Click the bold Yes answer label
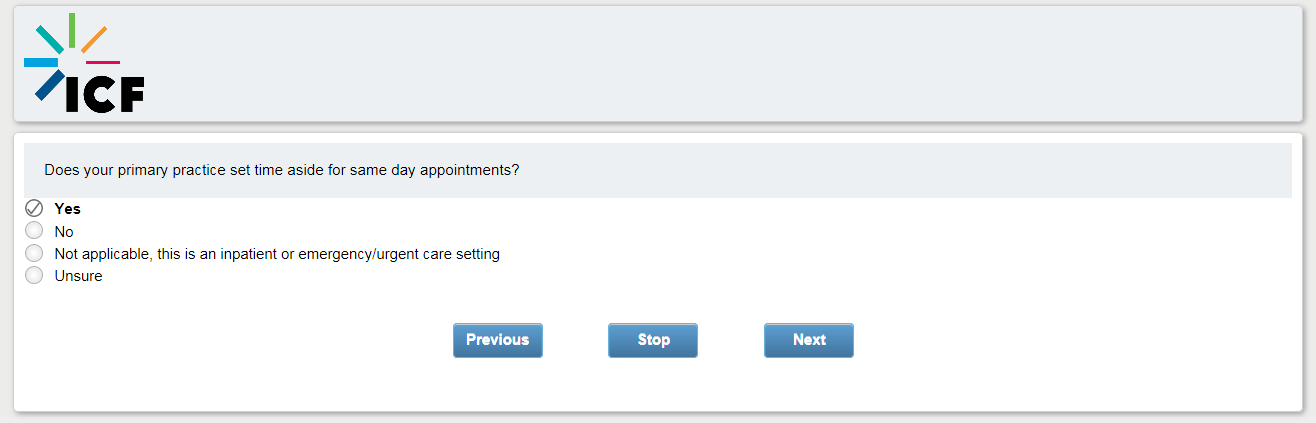Viewport: 1316px width, 423px height. (x=67, y=209)
